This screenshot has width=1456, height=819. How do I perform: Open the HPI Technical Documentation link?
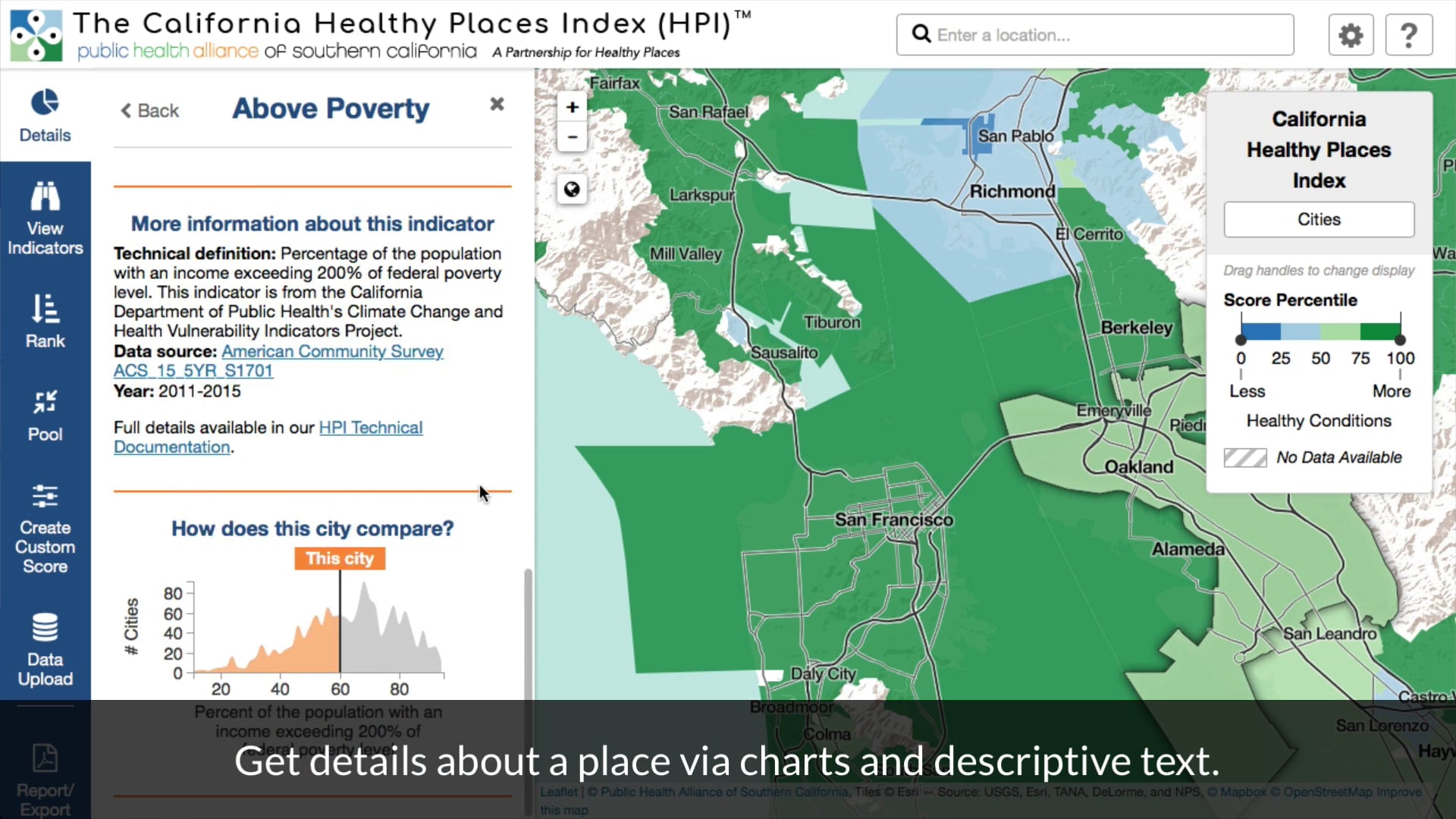[x=371, y=427]
